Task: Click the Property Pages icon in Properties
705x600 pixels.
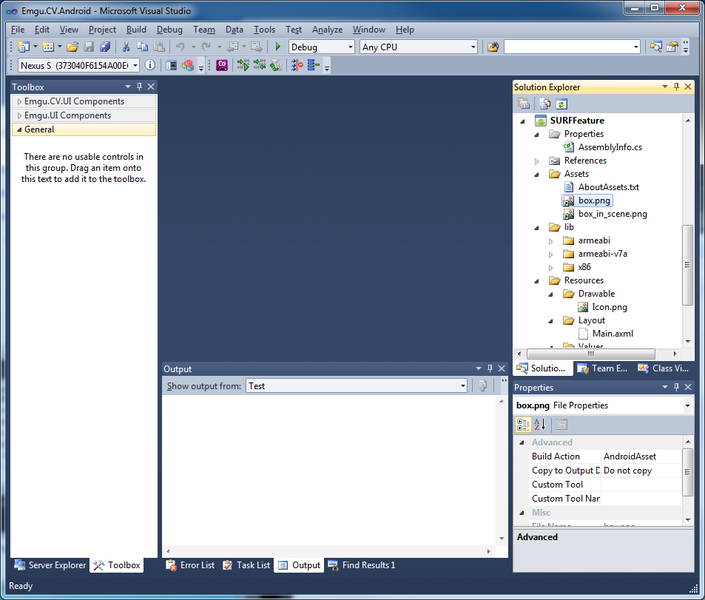Action: [561, 424]
